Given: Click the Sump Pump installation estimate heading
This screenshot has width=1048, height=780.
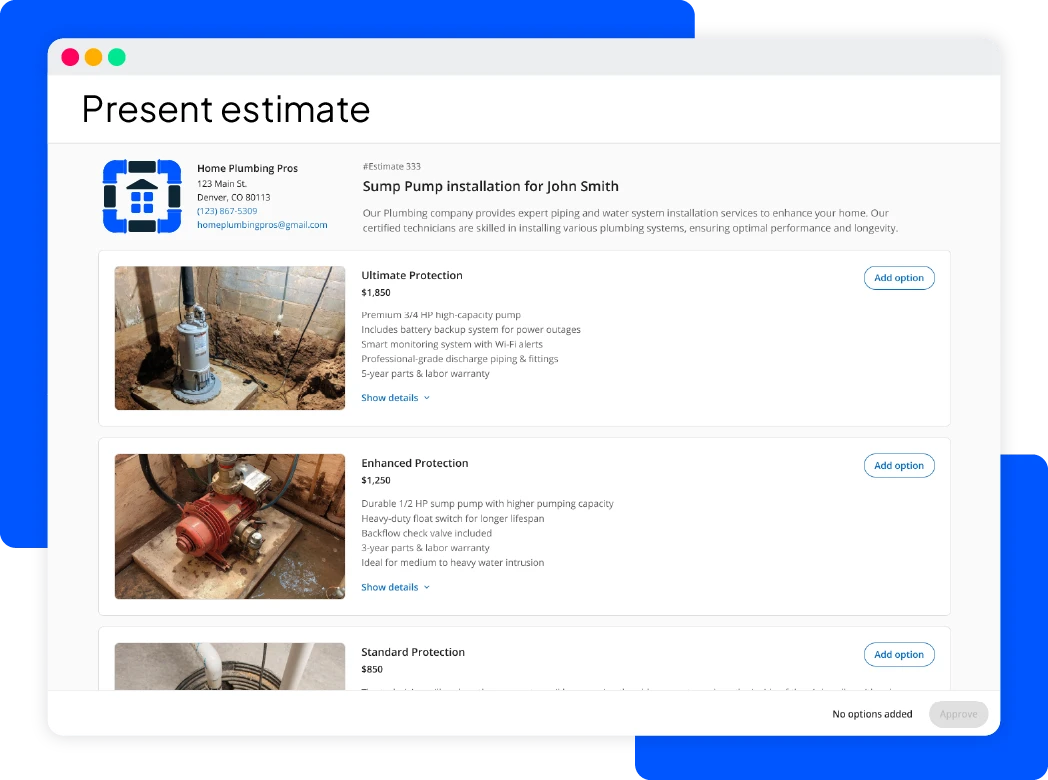Looking at the screenshot, I should (x=490, y=186).
